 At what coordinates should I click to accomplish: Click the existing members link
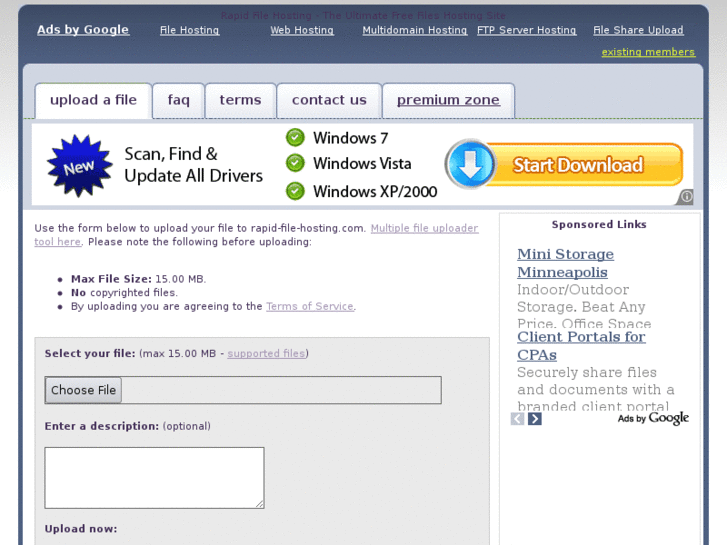tap(648, 52)
